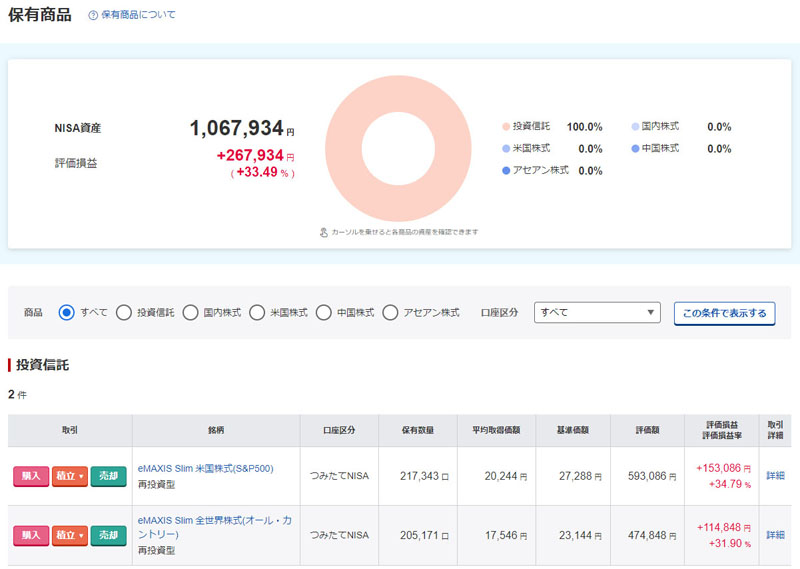This screenshot has height=569, width=800.
Task: Click the help icon beside 保有商品について
Action: pyautogui.click(x=93, y=16)
